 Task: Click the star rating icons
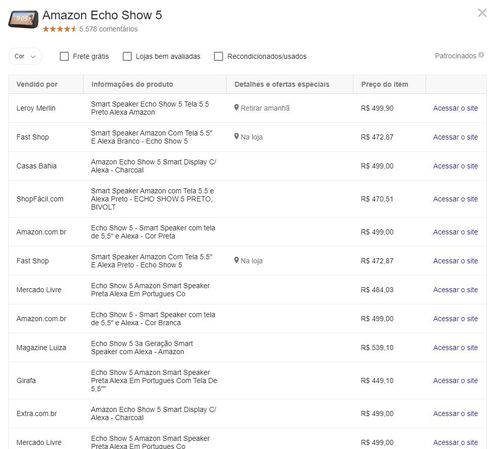(x=60, y=29)
